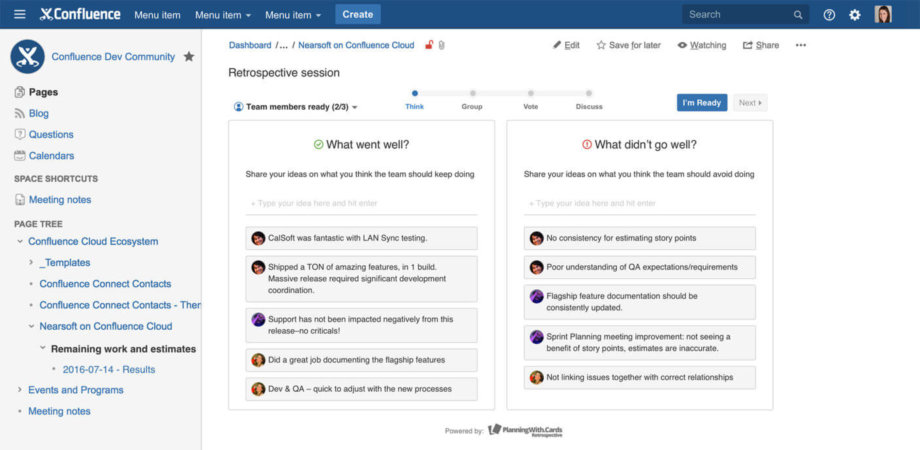Open the second Menu item dropdown
Image resolution: width=920 pixels, height=450 pixels.
coord(223,15)
